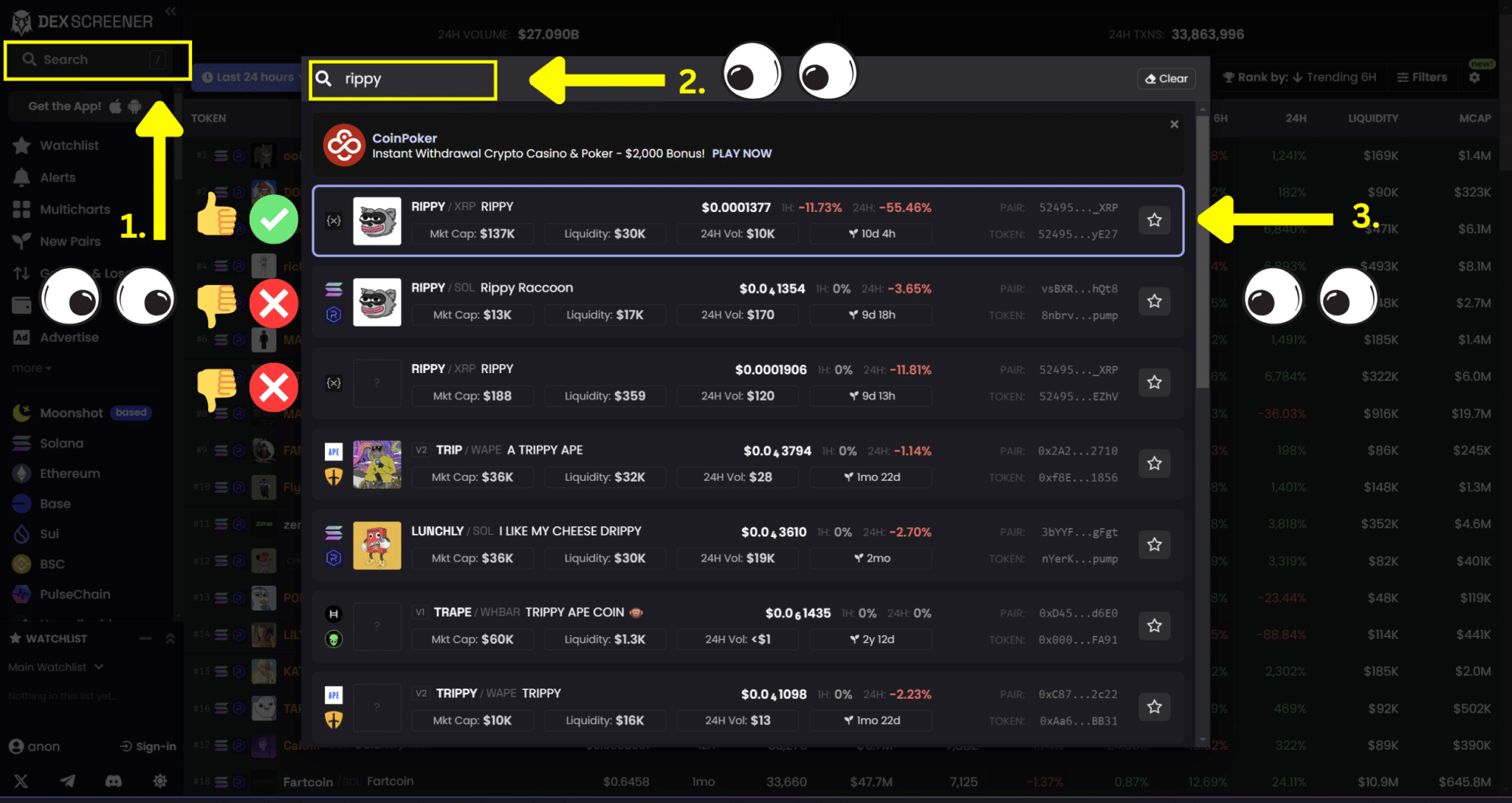Image resolution: width=1512 pixels, height=803 pixels.
Task: Click the search dialog magnifier icon
Action: (x=323, y=79)
